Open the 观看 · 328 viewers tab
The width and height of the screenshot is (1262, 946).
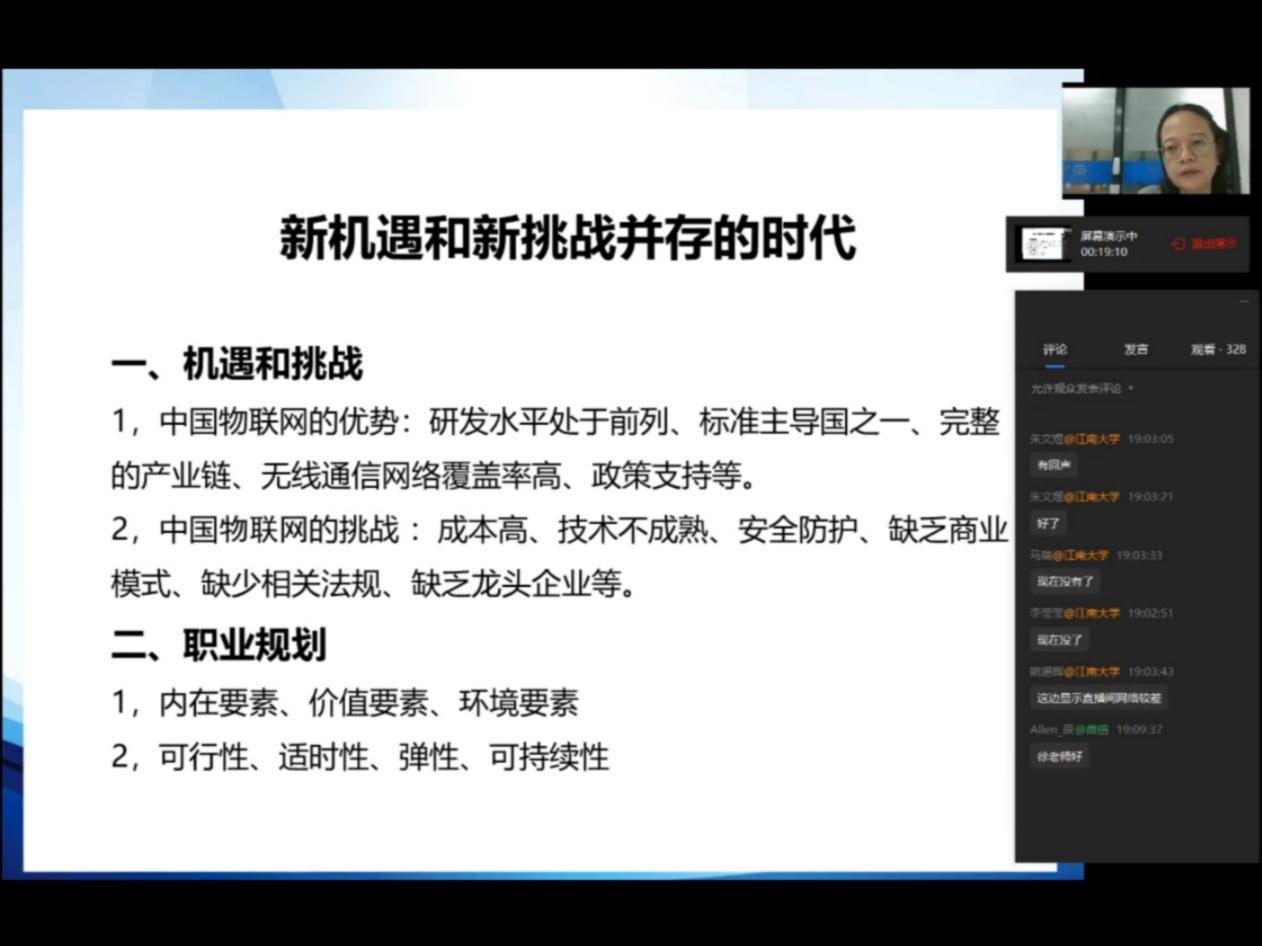click(1218, 349)
